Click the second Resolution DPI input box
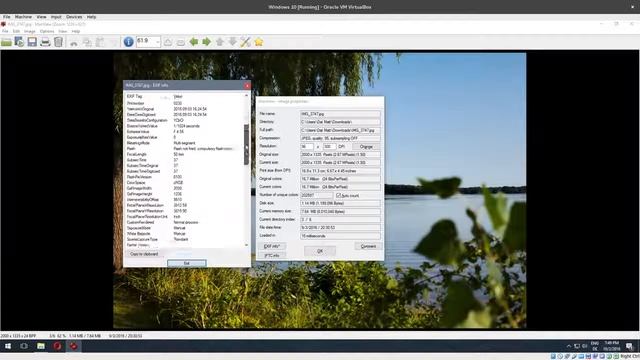Screen dimensions: 640x360 tap(329, 147)
